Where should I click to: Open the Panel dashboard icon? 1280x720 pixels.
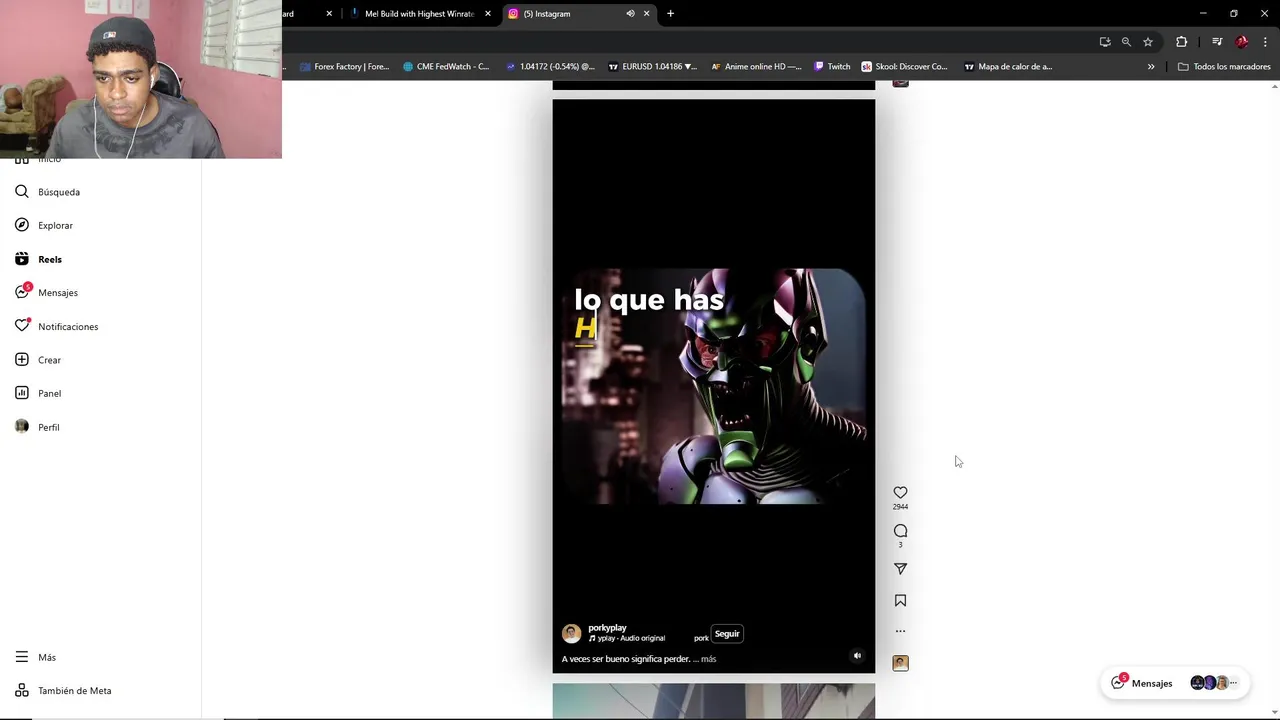coord(22,393)
